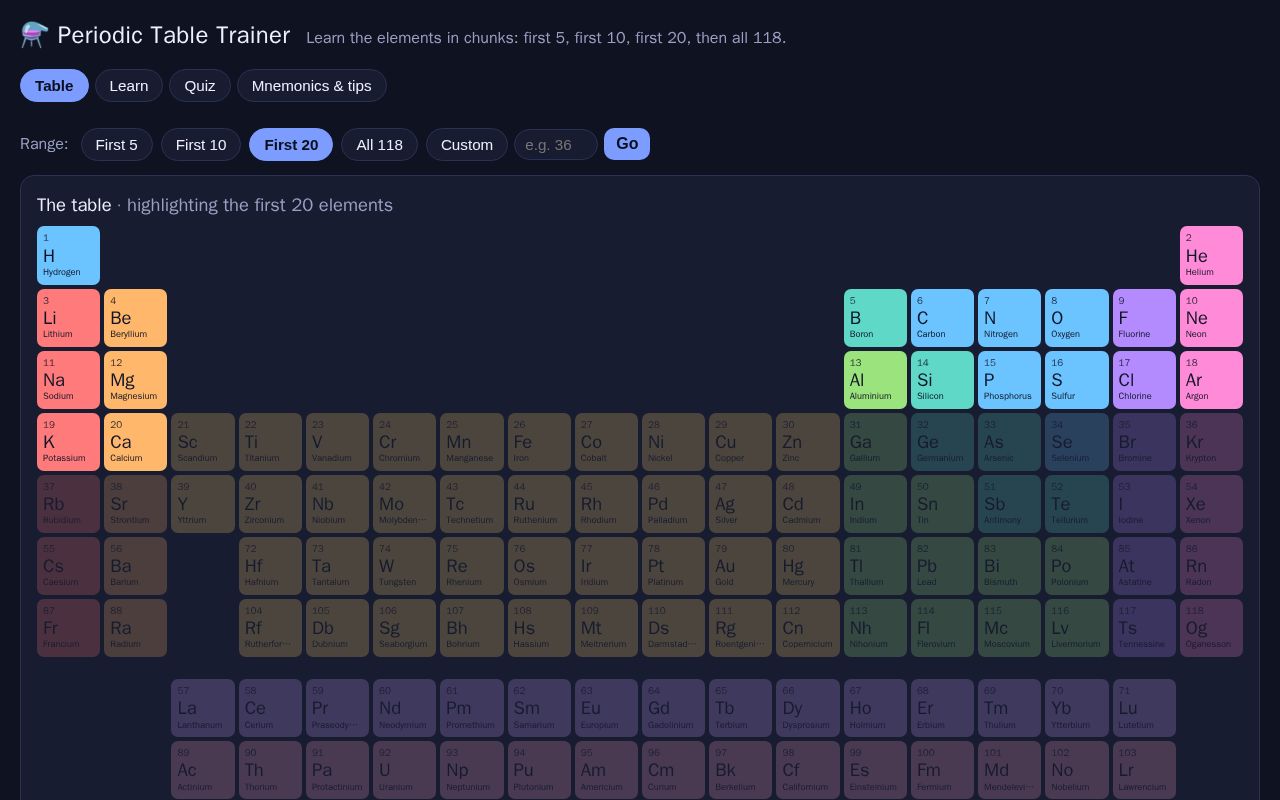Open the Sodium element cell

68,380
